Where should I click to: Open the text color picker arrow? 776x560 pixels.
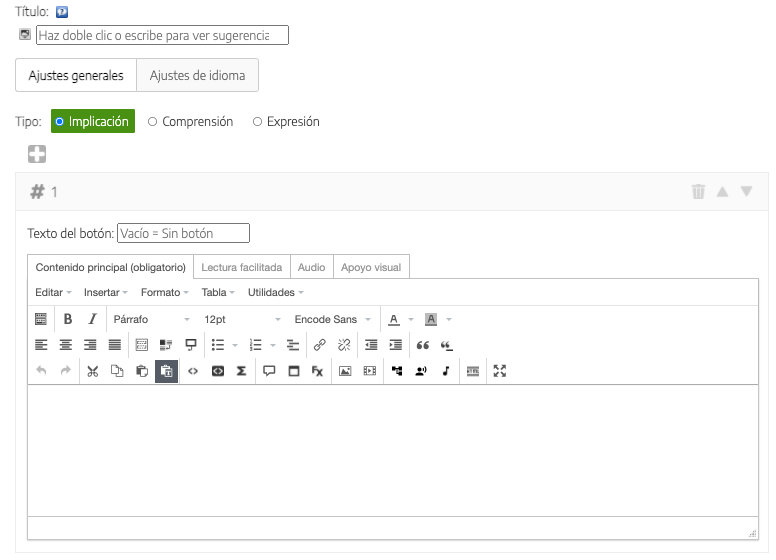click(410, 319)
